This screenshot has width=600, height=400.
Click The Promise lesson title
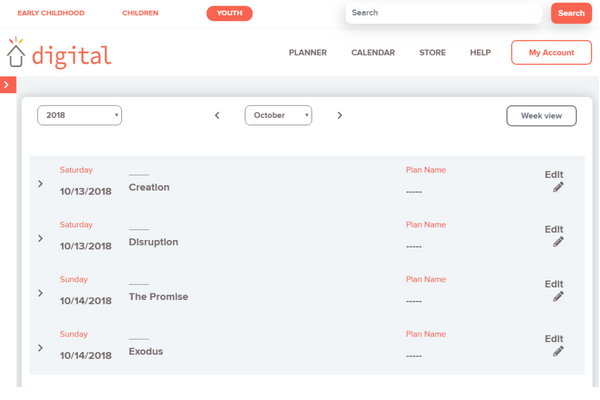tap(158, 297)
